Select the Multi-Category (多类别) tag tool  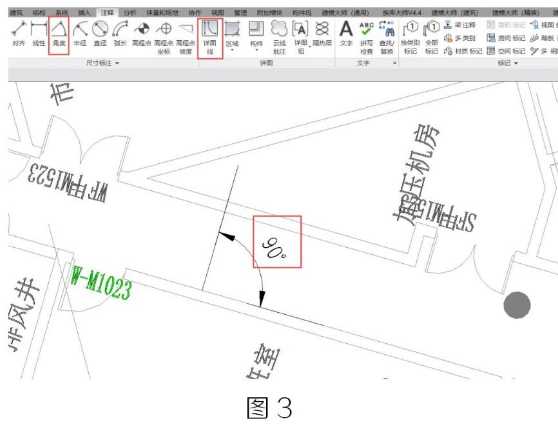(x=460, y=38)
